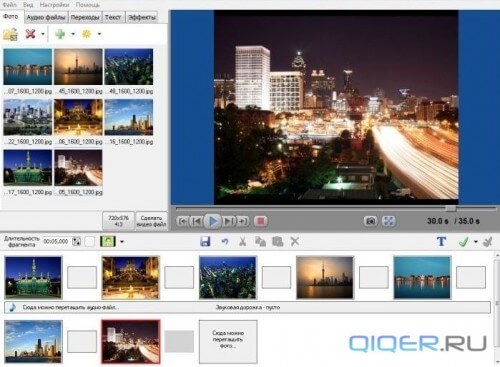The image size is (500, 367).
Task: Open dropdown next to green checkmark
Action: click(x=476, y=242)
